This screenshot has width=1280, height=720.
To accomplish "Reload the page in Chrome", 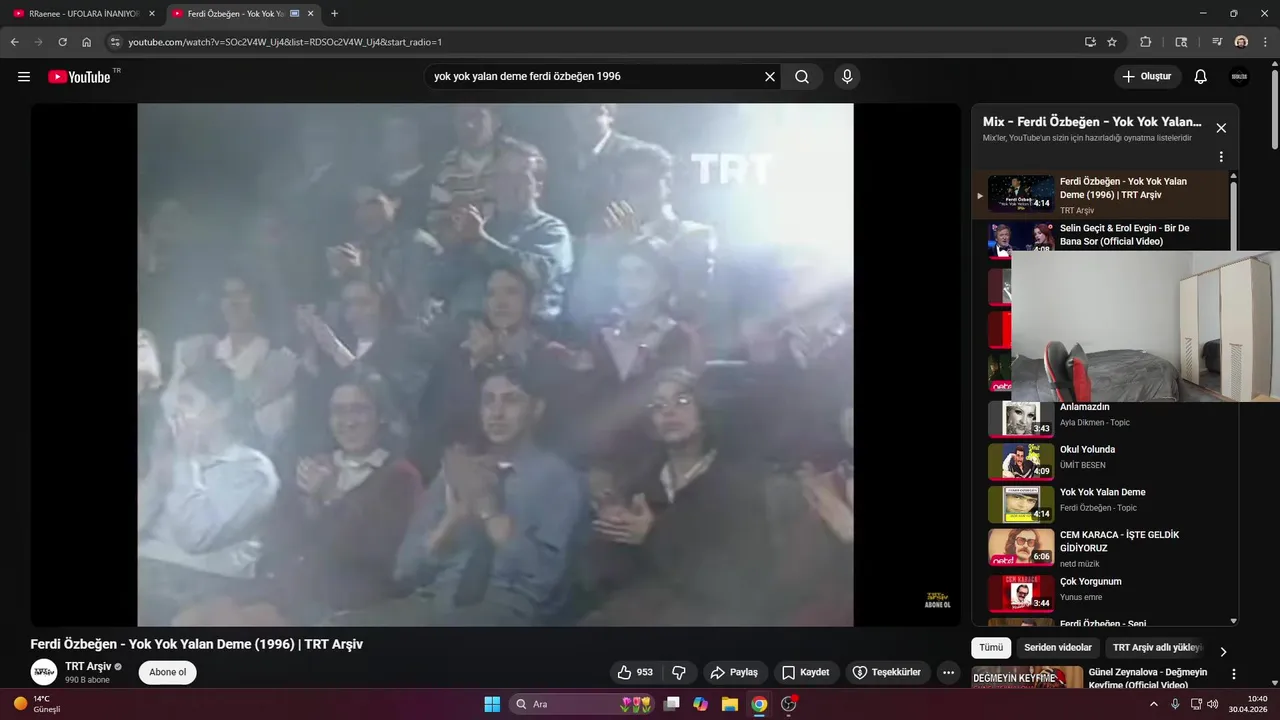I will coord(62,42).
